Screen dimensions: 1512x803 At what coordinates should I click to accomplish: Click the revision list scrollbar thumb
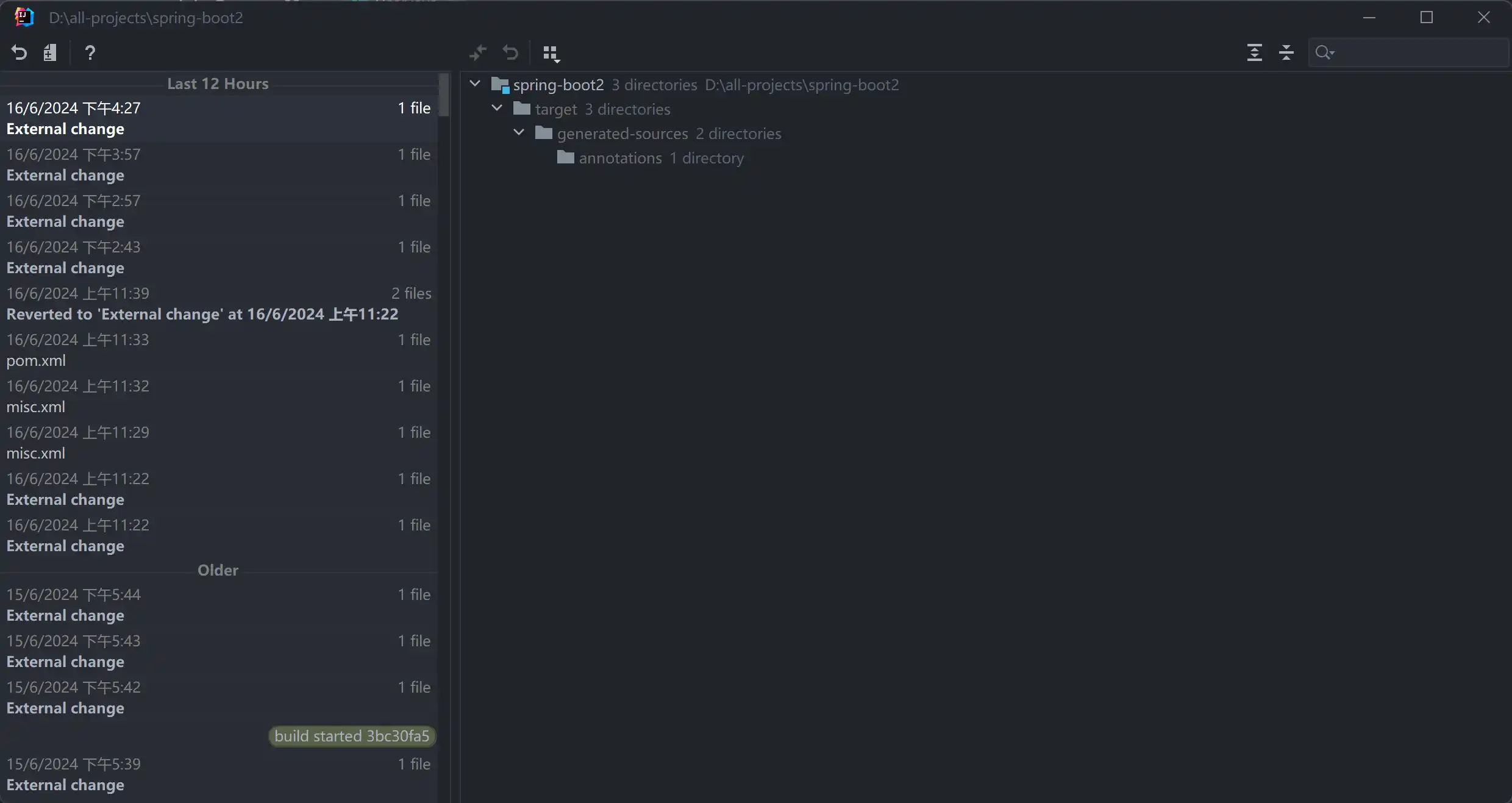pyautogui.click(x=444, y=95)
